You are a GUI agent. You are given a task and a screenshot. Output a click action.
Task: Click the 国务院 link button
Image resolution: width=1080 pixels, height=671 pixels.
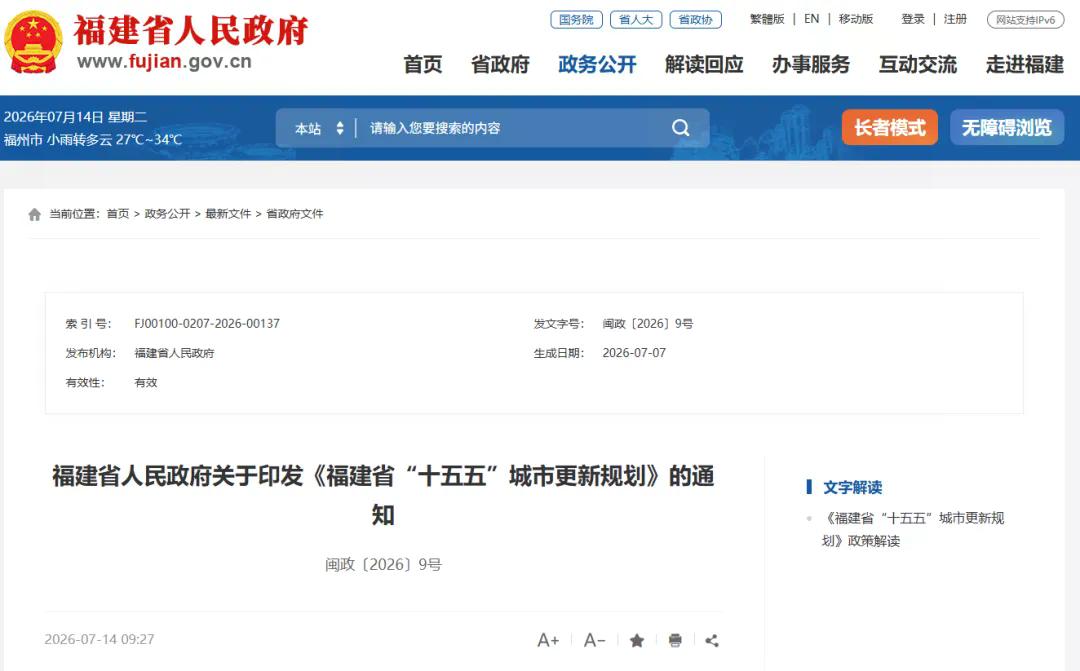tap(577, 19)
